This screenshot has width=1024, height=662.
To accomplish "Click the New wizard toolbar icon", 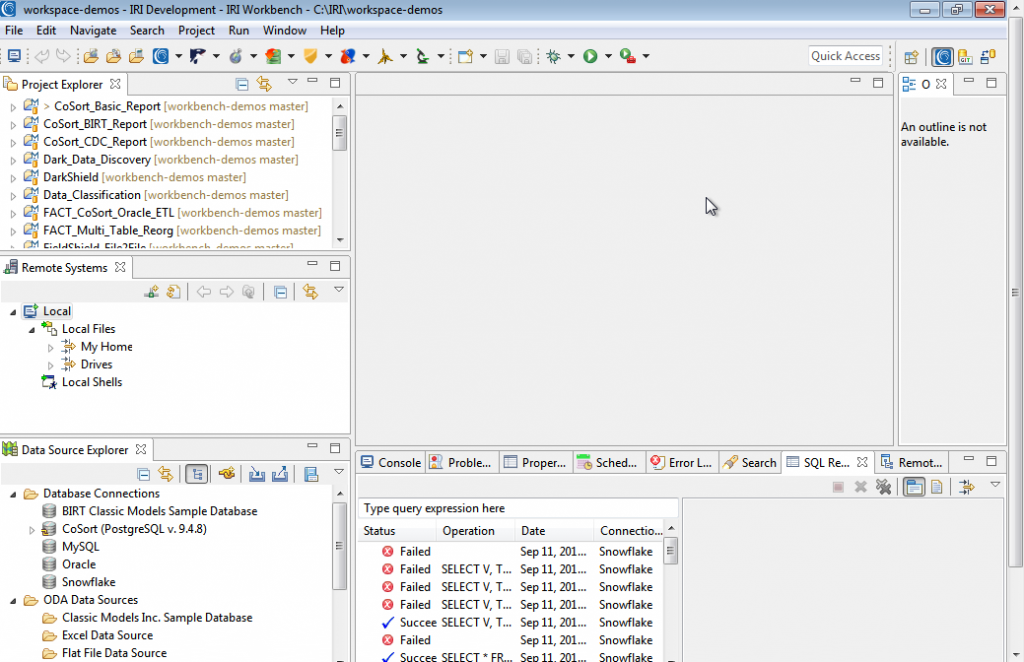I will click(x=465, y=56).
